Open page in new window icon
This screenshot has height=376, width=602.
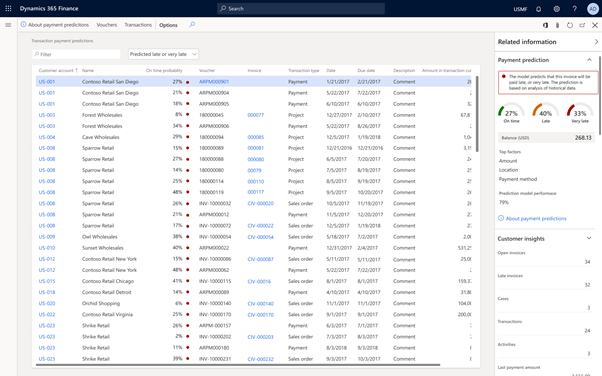pyautogui.click(x=582, y=25)
